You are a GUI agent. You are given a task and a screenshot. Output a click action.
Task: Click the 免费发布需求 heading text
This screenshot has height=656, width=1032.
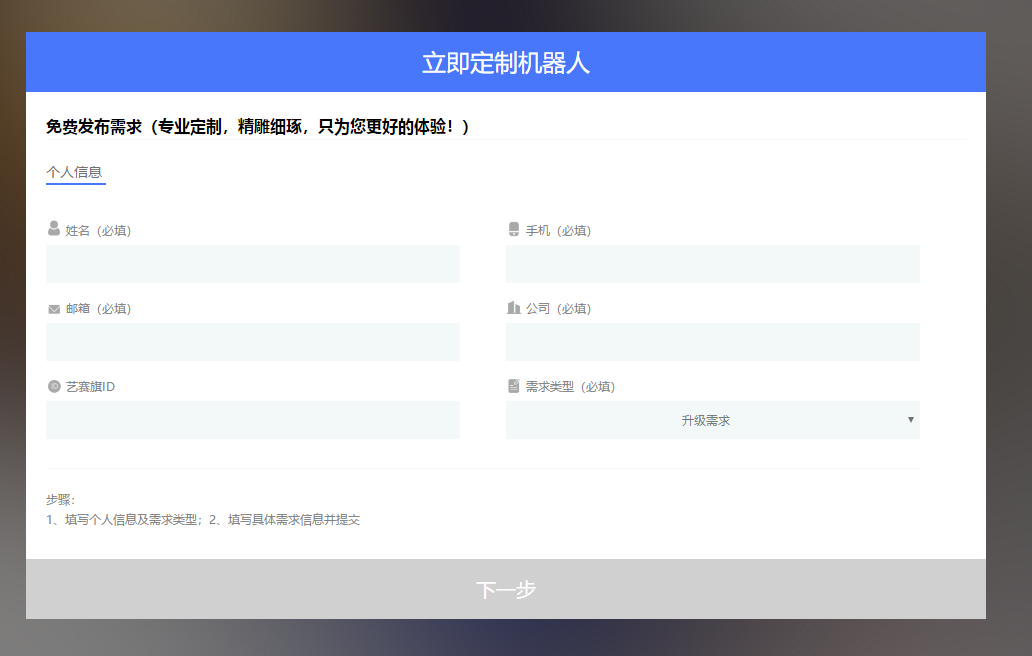pyautogui.click(x=257, y=127)
